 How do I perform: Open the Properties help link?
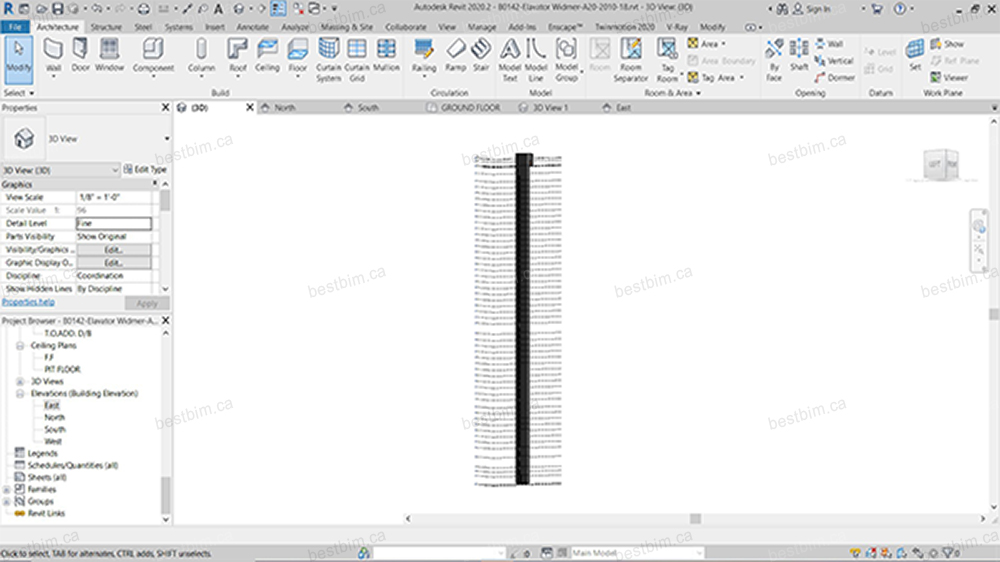coord(28,301)
